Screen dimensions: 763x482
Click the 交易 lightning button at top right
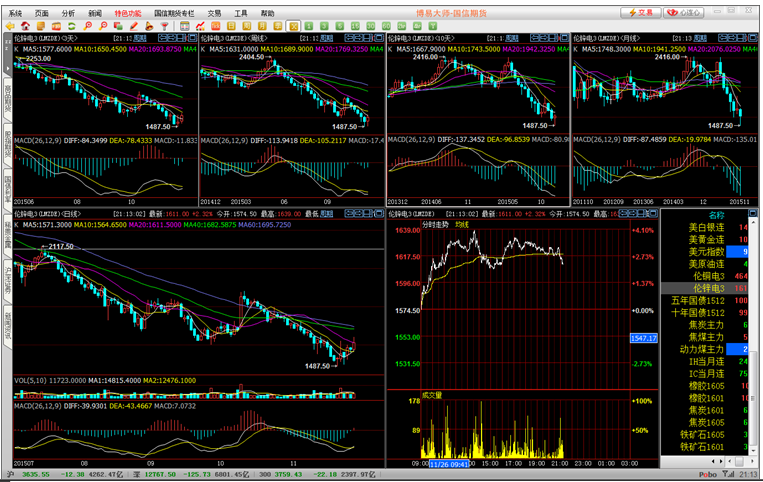640,13
